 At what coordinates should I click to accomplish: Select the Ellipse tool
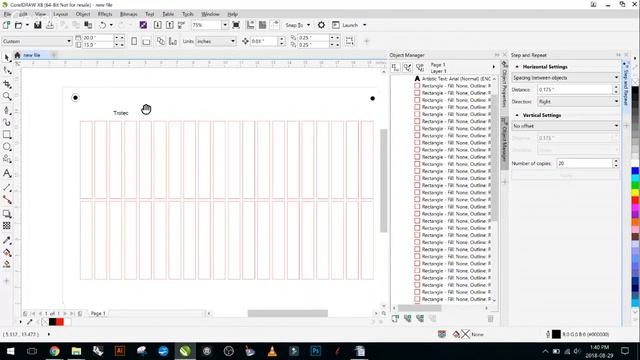coord(7,147)
